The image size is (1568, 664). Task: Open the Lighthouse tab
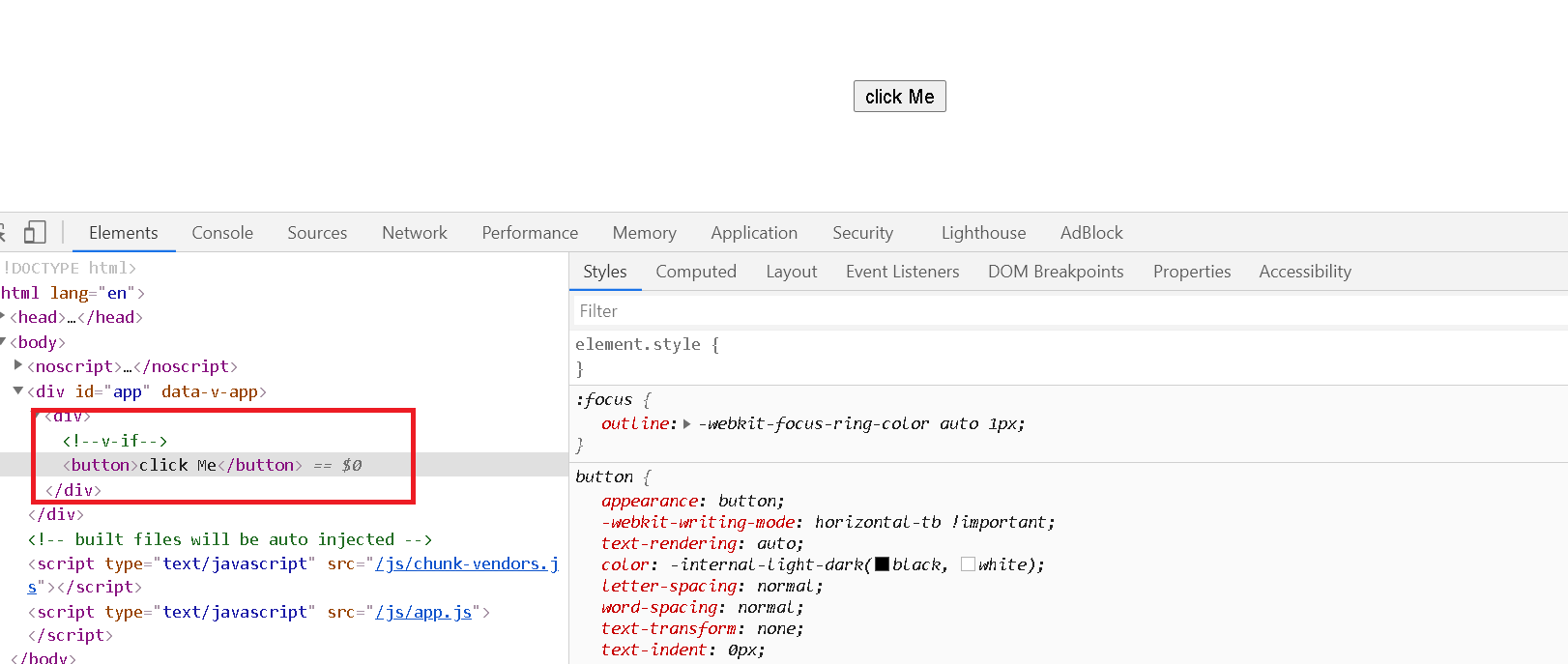point(983,233)
